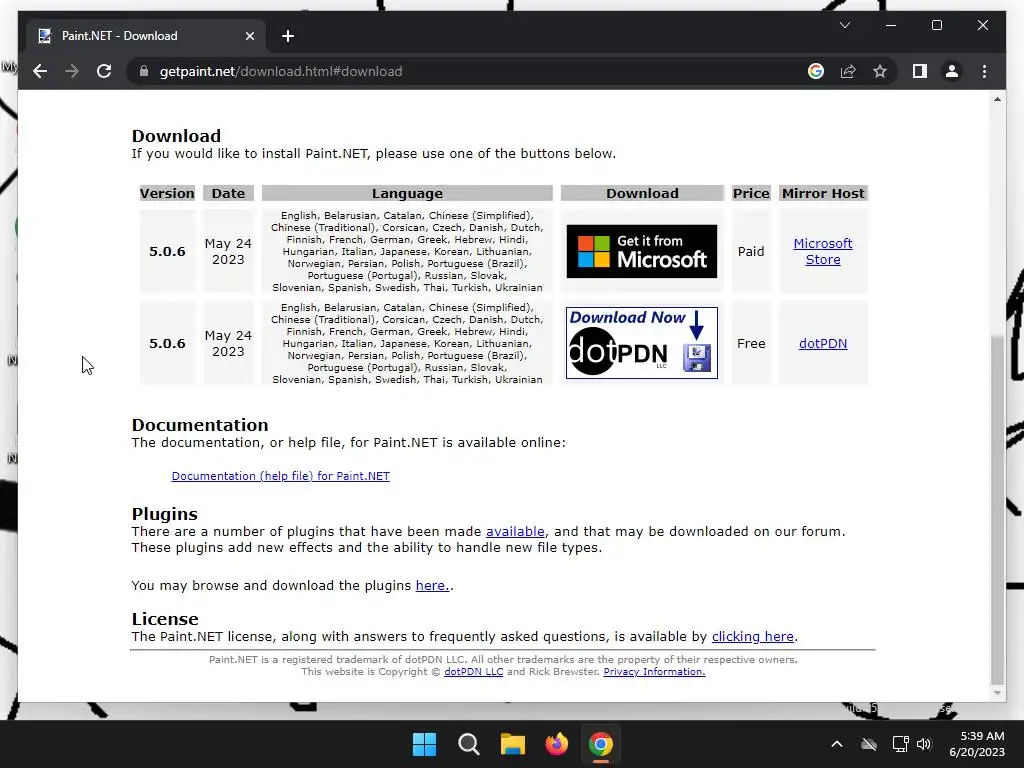Follow the 'here.' plugins link
The width and height of the screenshot is (1024, 768).
(x=432, y=586)
